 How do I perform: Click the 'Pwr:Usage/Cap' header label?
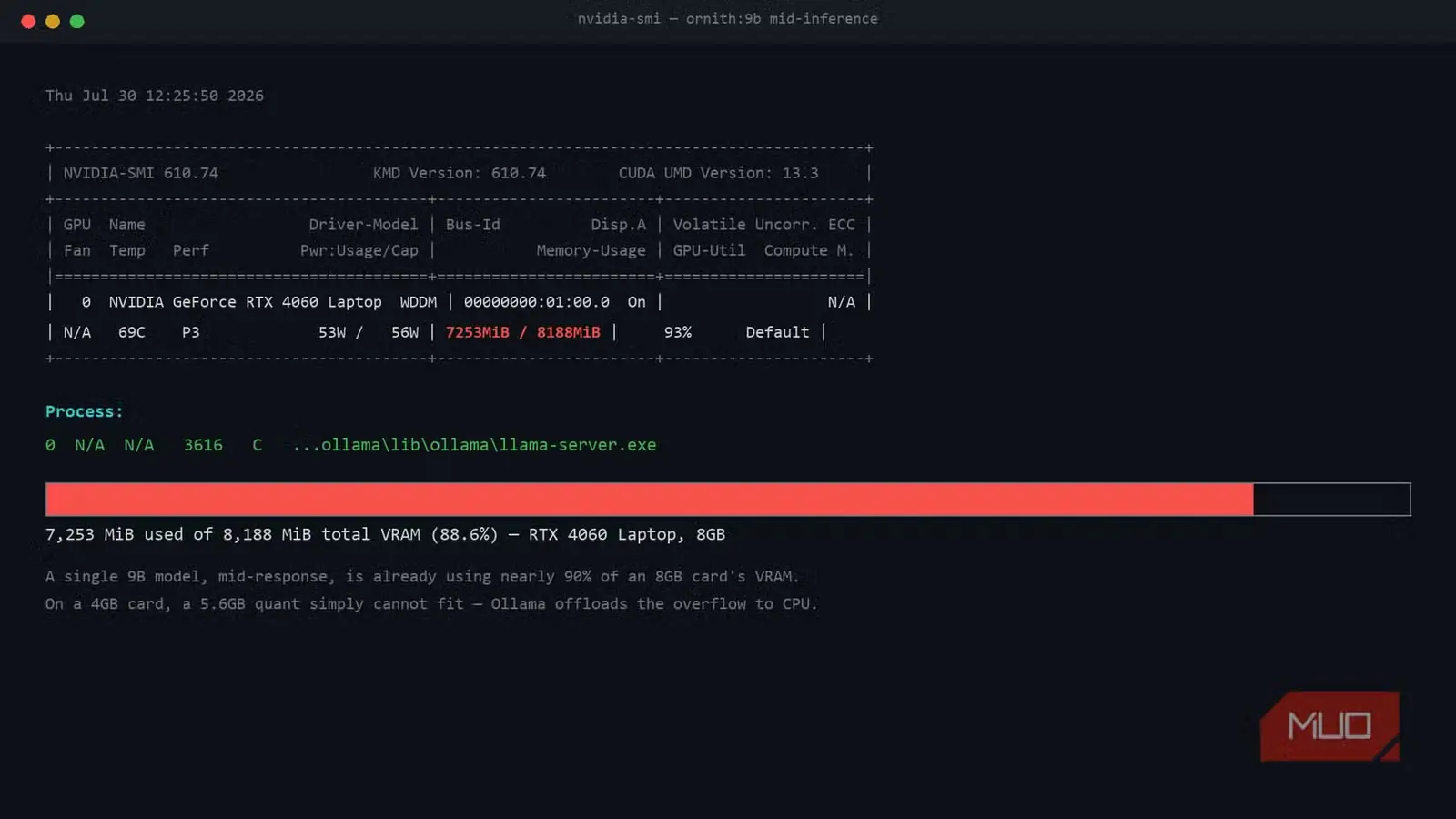click(x=359, y=250)
